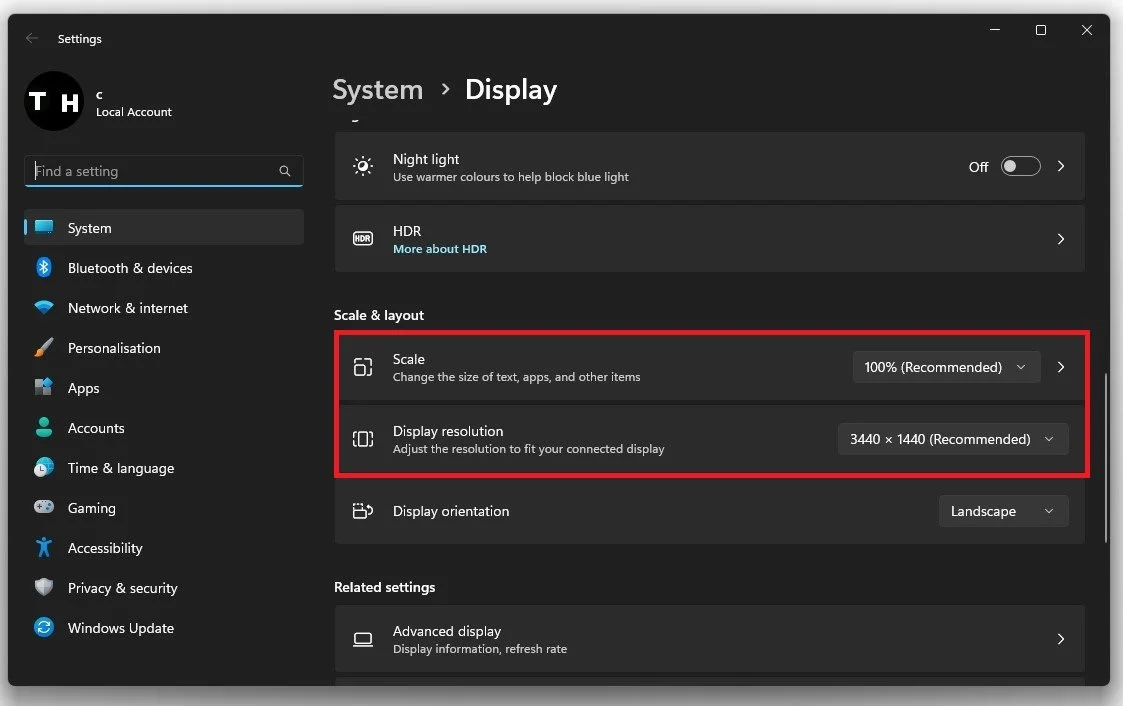The width and height of the screenshot is (1123, 706).
Task: Click the Gaming controller icon
Action: click(x=44, y=507)
